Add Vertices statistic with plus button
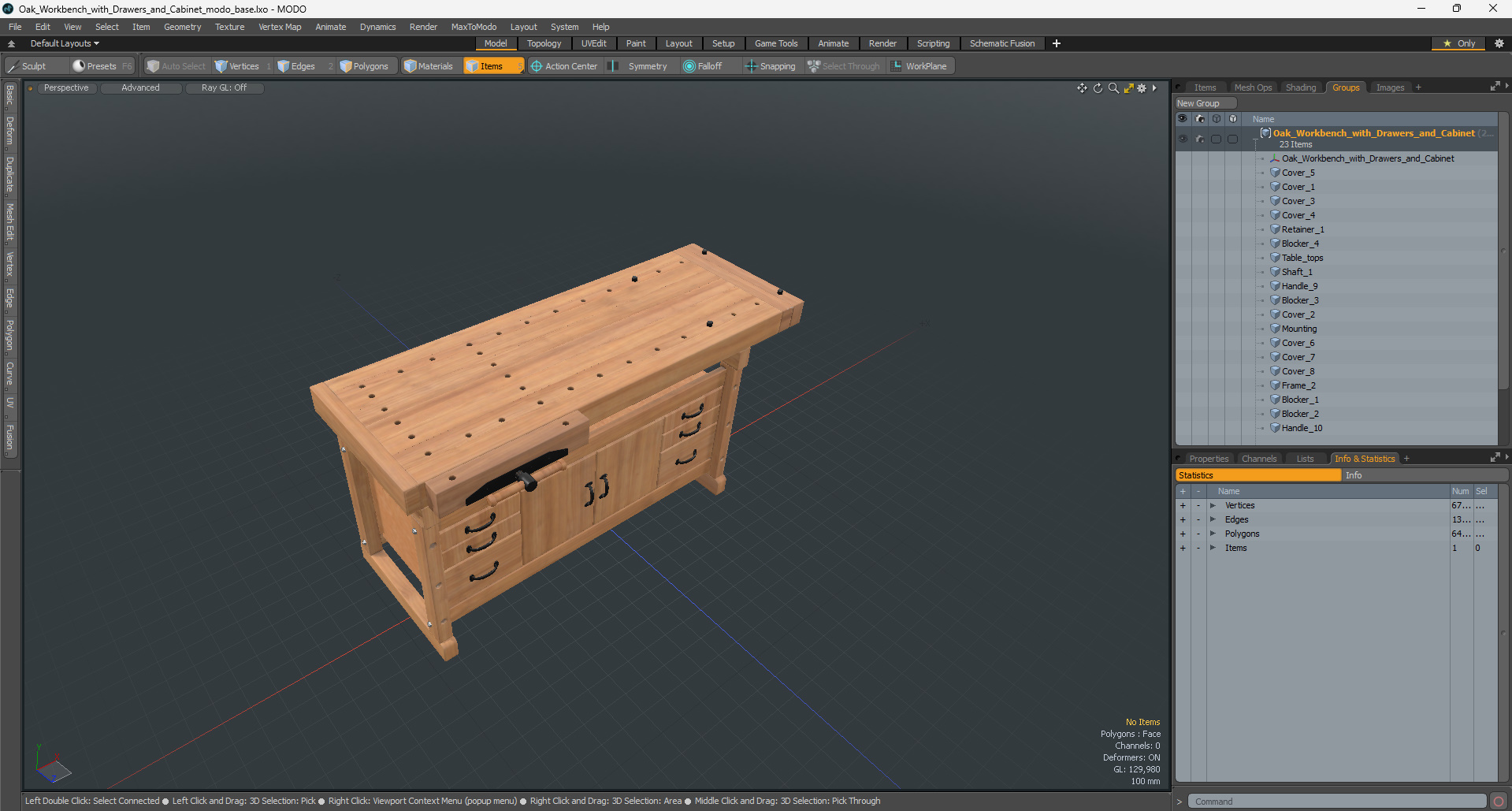The height and width of the screenshot is (811, 1512). tap(1183, 505)
